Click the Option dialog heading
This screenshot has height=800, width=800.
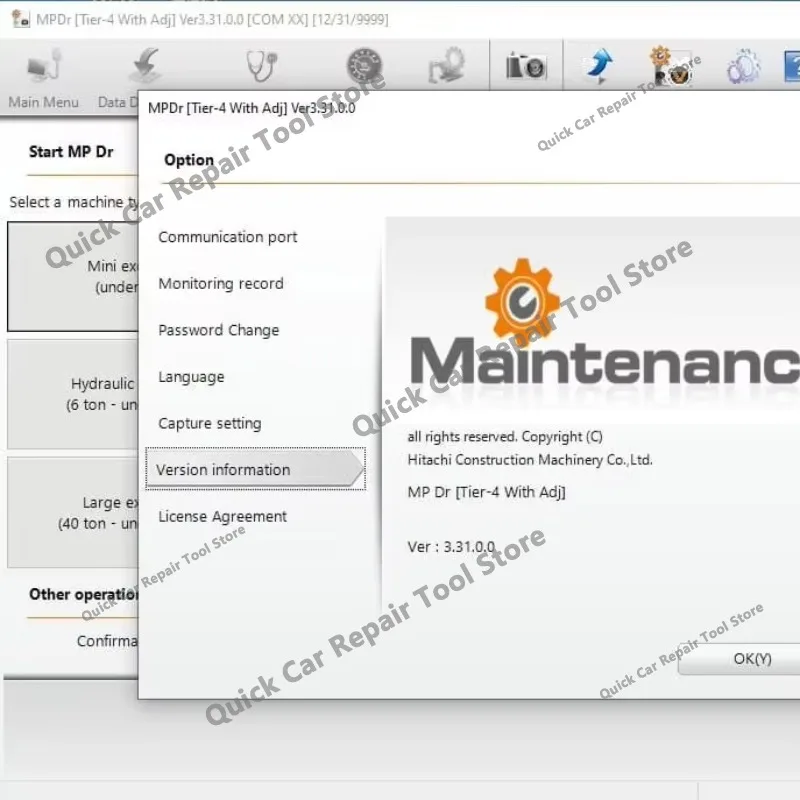[x=189, y=160]
